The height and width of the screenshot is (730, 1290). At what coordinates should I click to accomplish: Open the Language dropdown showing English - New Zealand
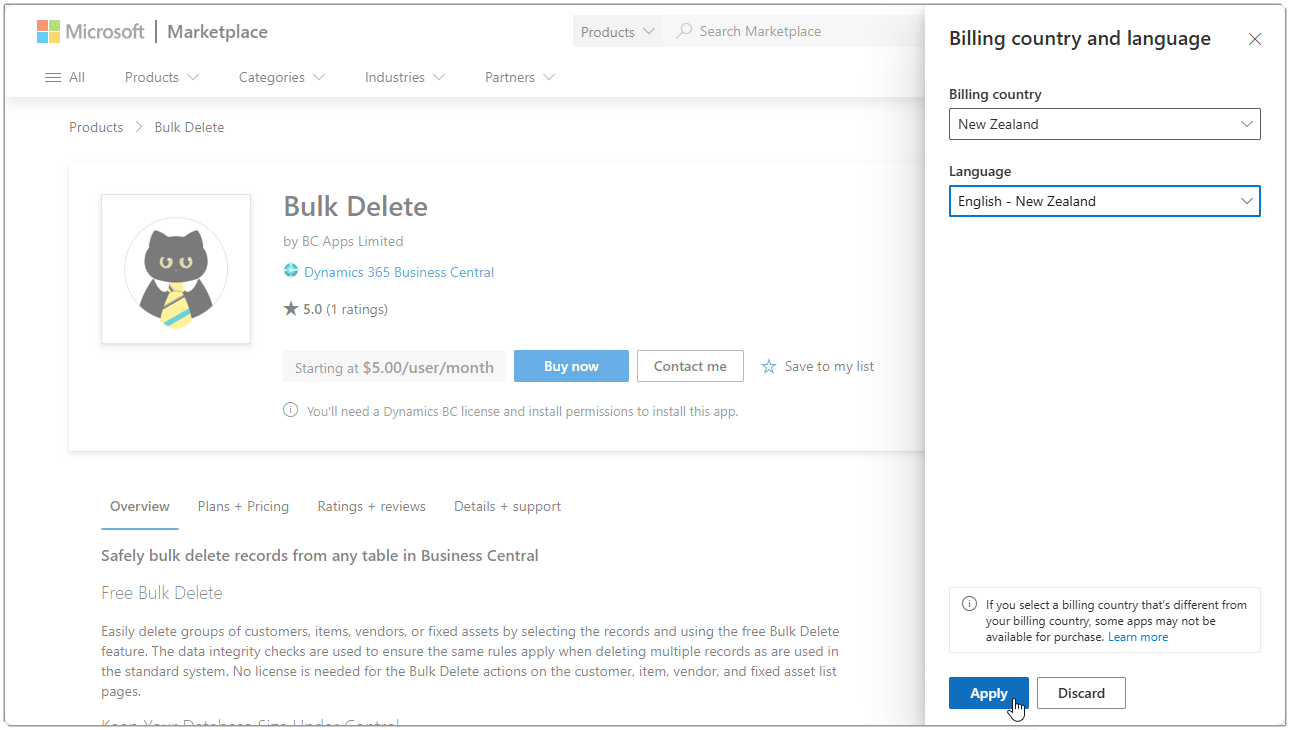[x=1103, y=201]
